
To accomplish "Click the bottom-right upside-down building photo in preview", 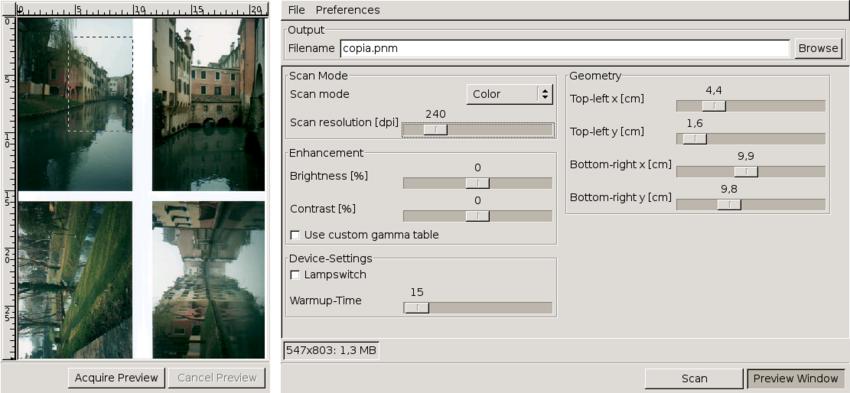I will (x=209, y=280).
